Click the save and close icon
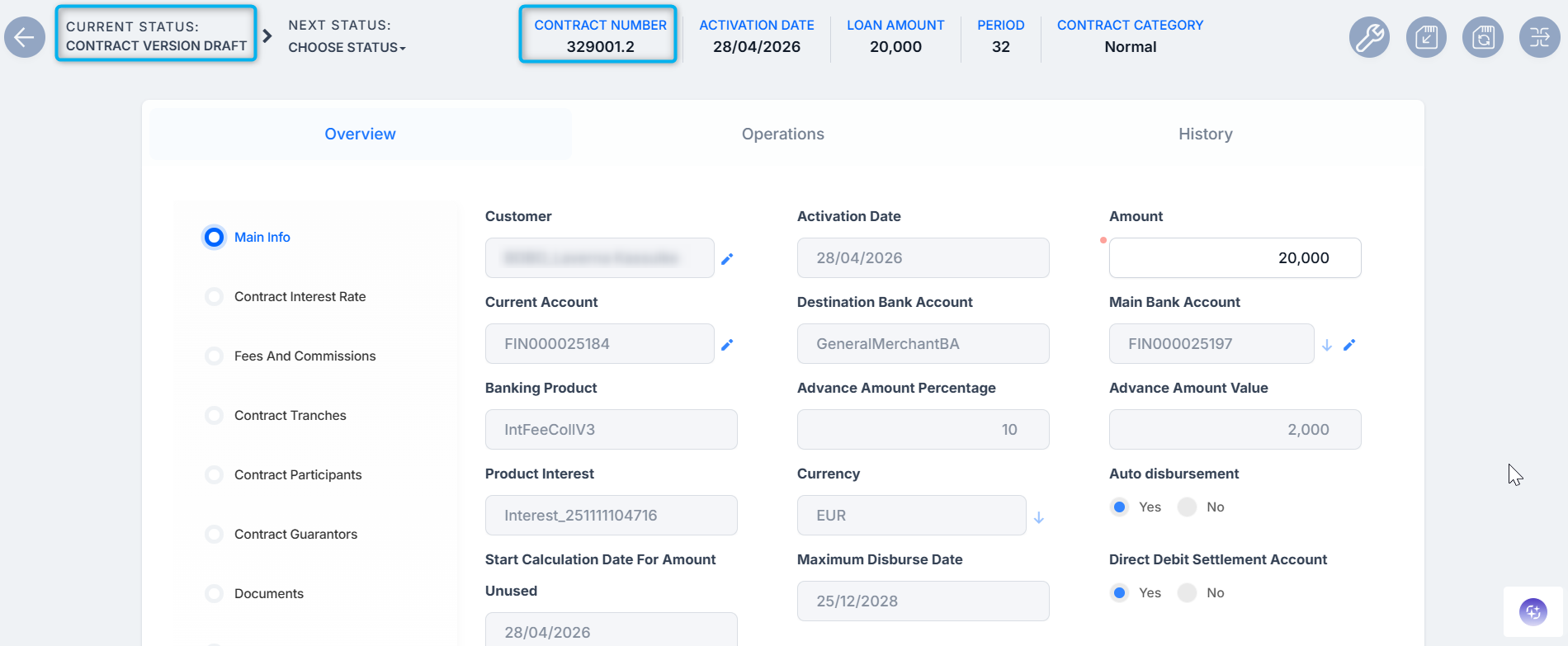 [x=1426, y=37]
